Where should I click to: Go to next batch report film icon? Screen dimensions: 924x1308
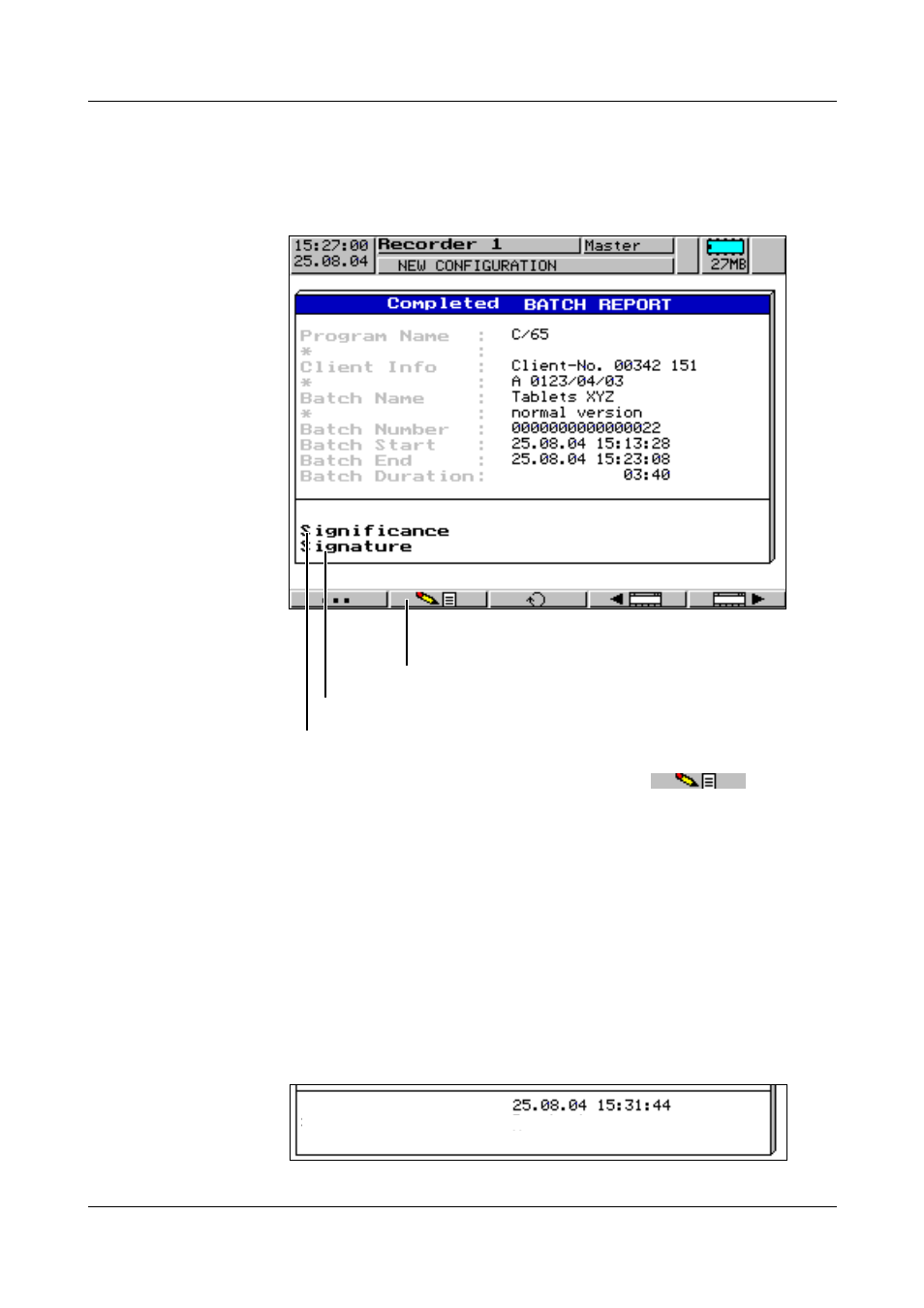(x=737, y=600)
